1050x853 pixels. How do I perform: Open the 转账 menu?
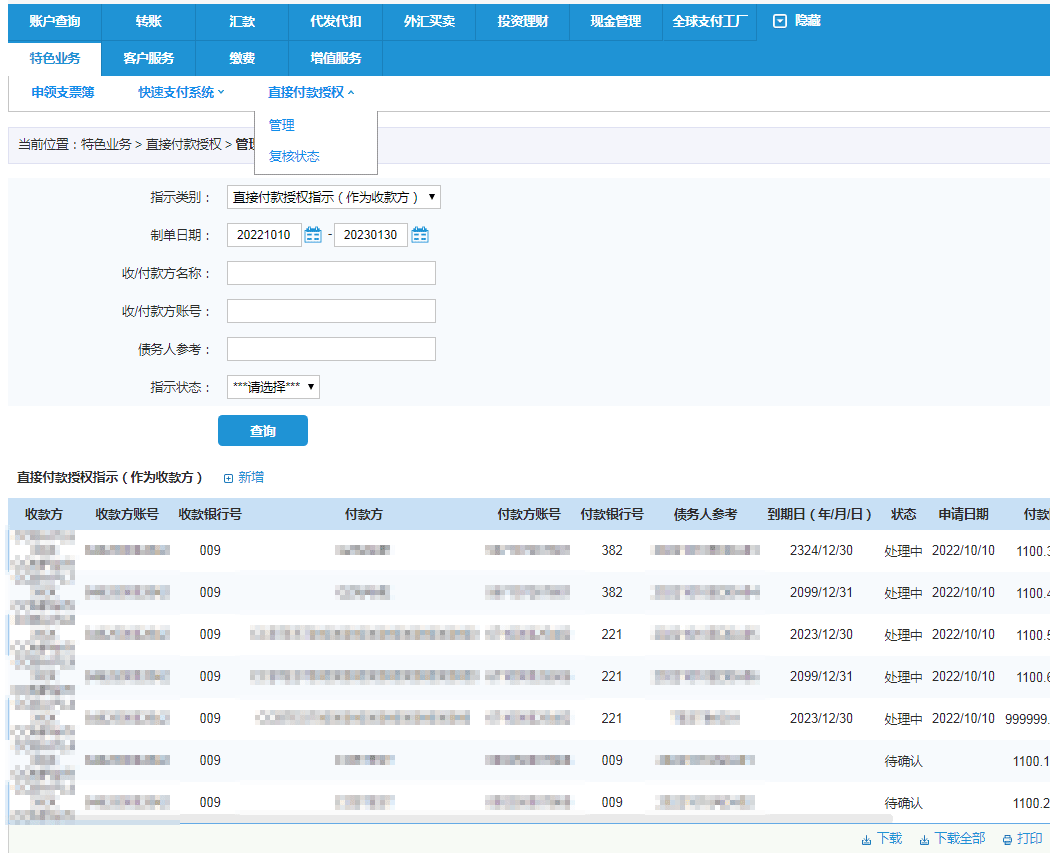coord(149,21)
